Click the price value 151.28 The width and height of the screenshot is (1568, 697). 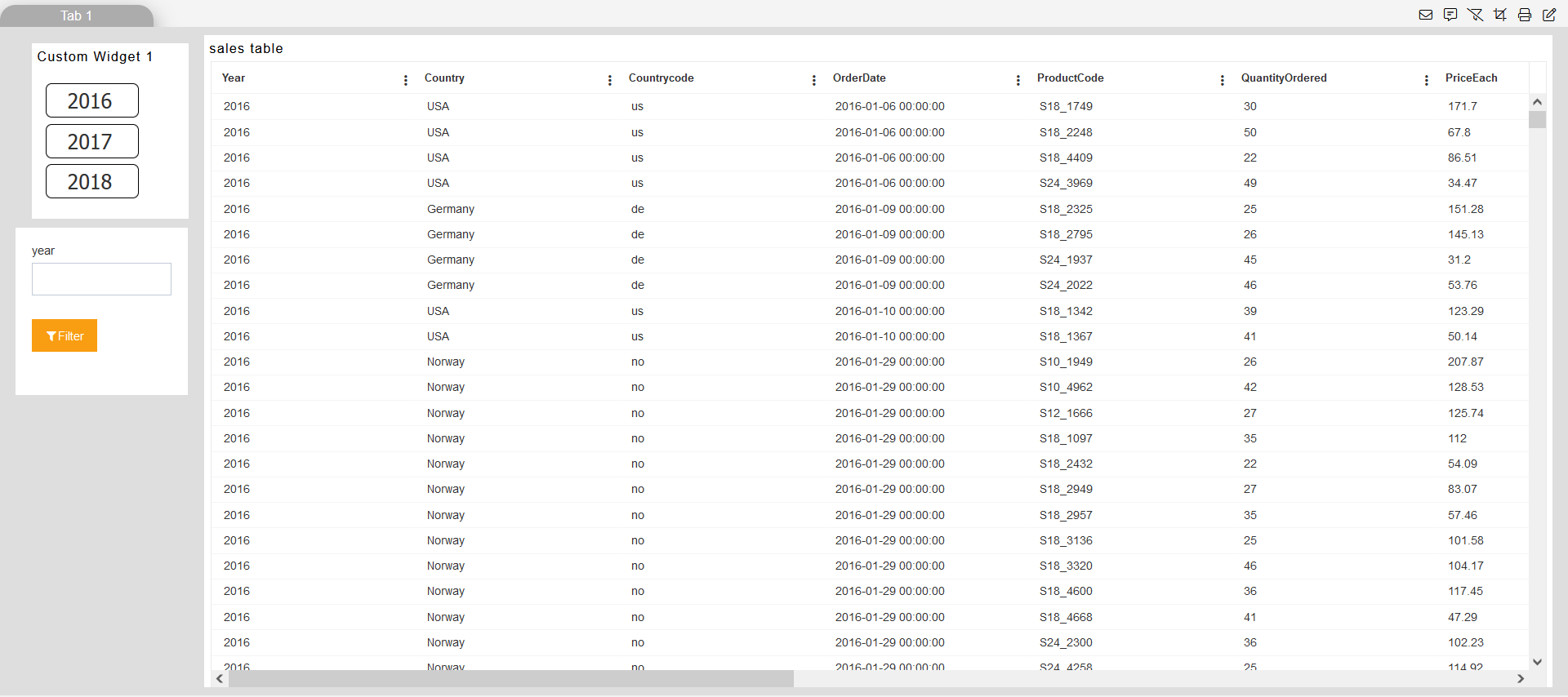click(1465, 209)
